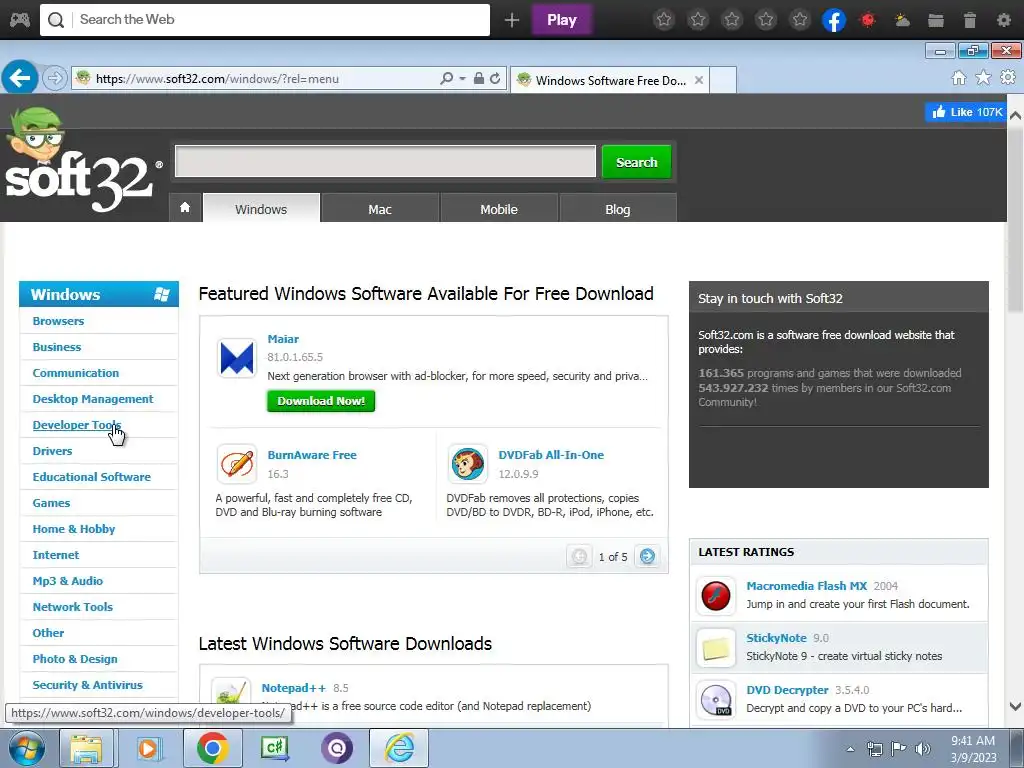Close the Windows Software browser tab
The height and width of the screenshot is (768, 1024).
click(699, 80)
